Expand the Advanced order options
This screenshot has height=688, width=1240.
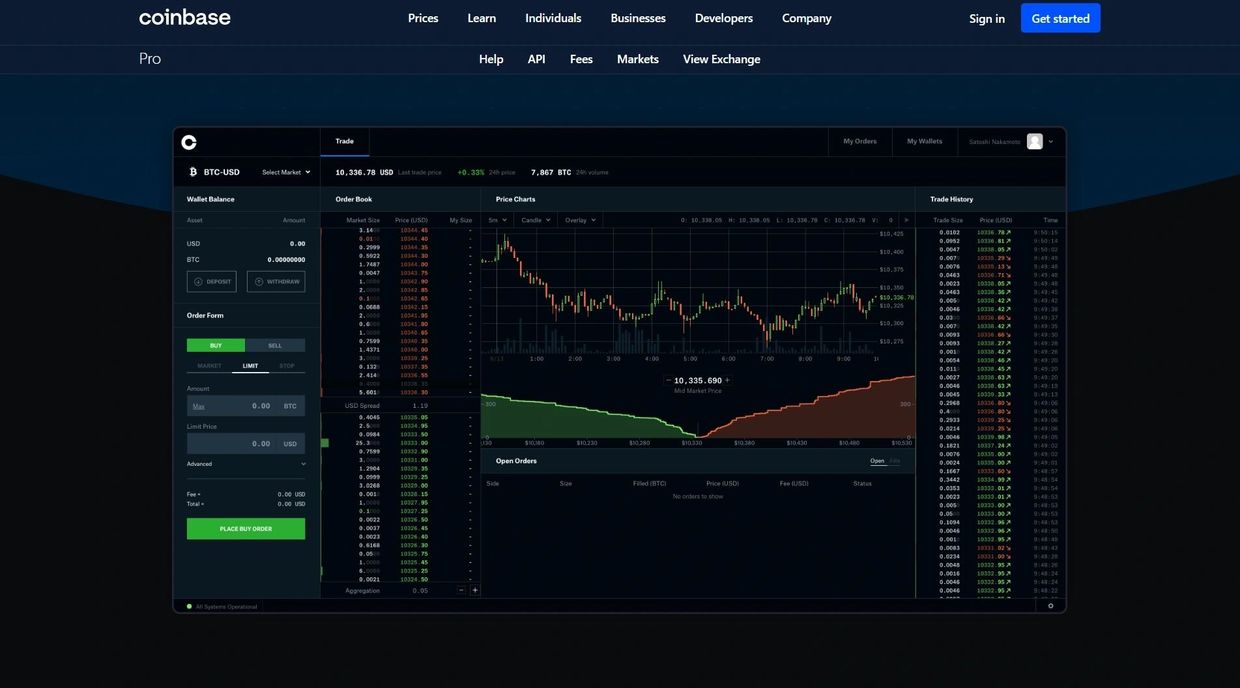click(246, 464)
